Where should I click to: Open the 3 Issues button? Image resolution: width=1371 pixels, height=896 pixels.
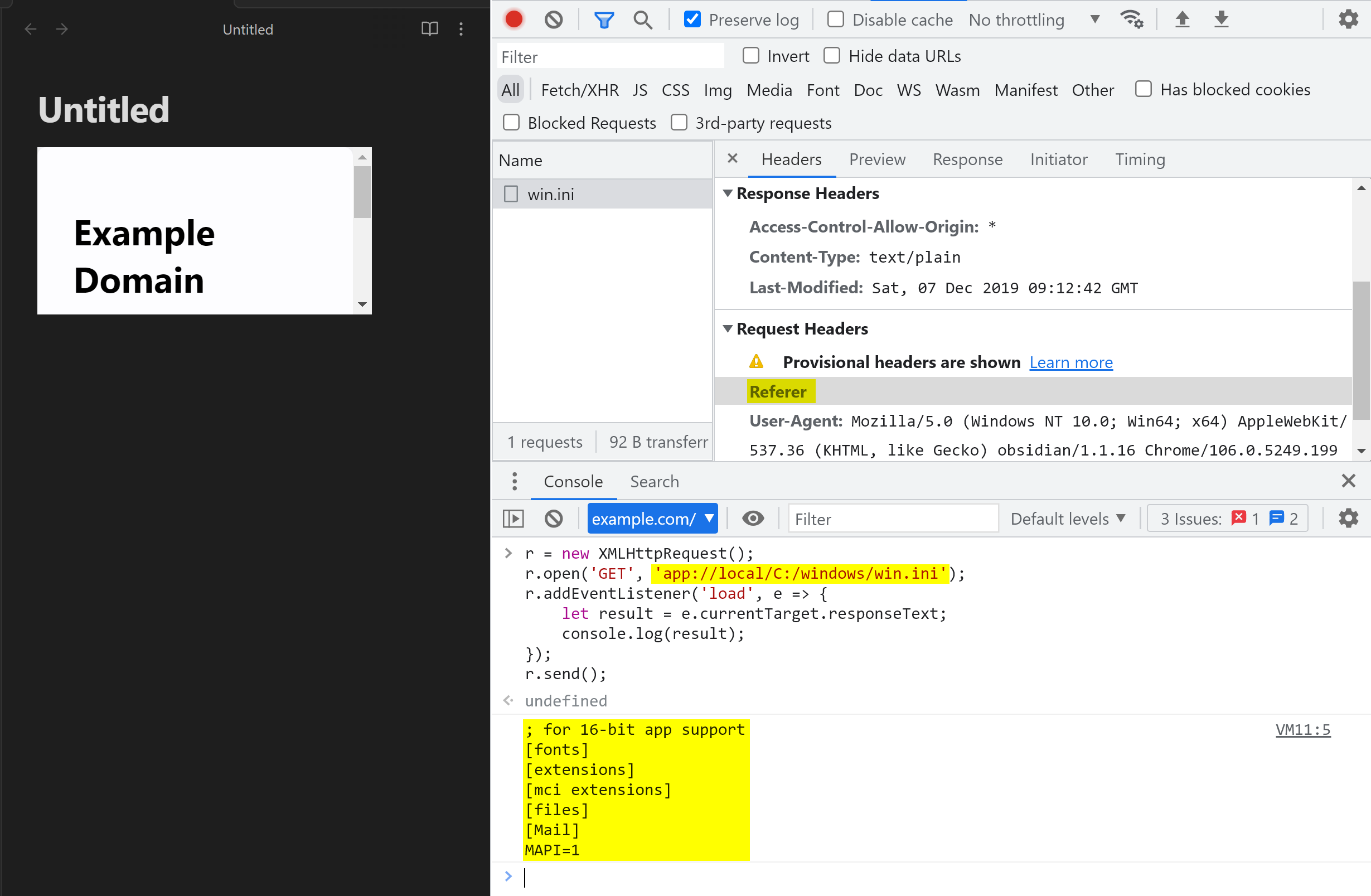tap(1227, 519)
